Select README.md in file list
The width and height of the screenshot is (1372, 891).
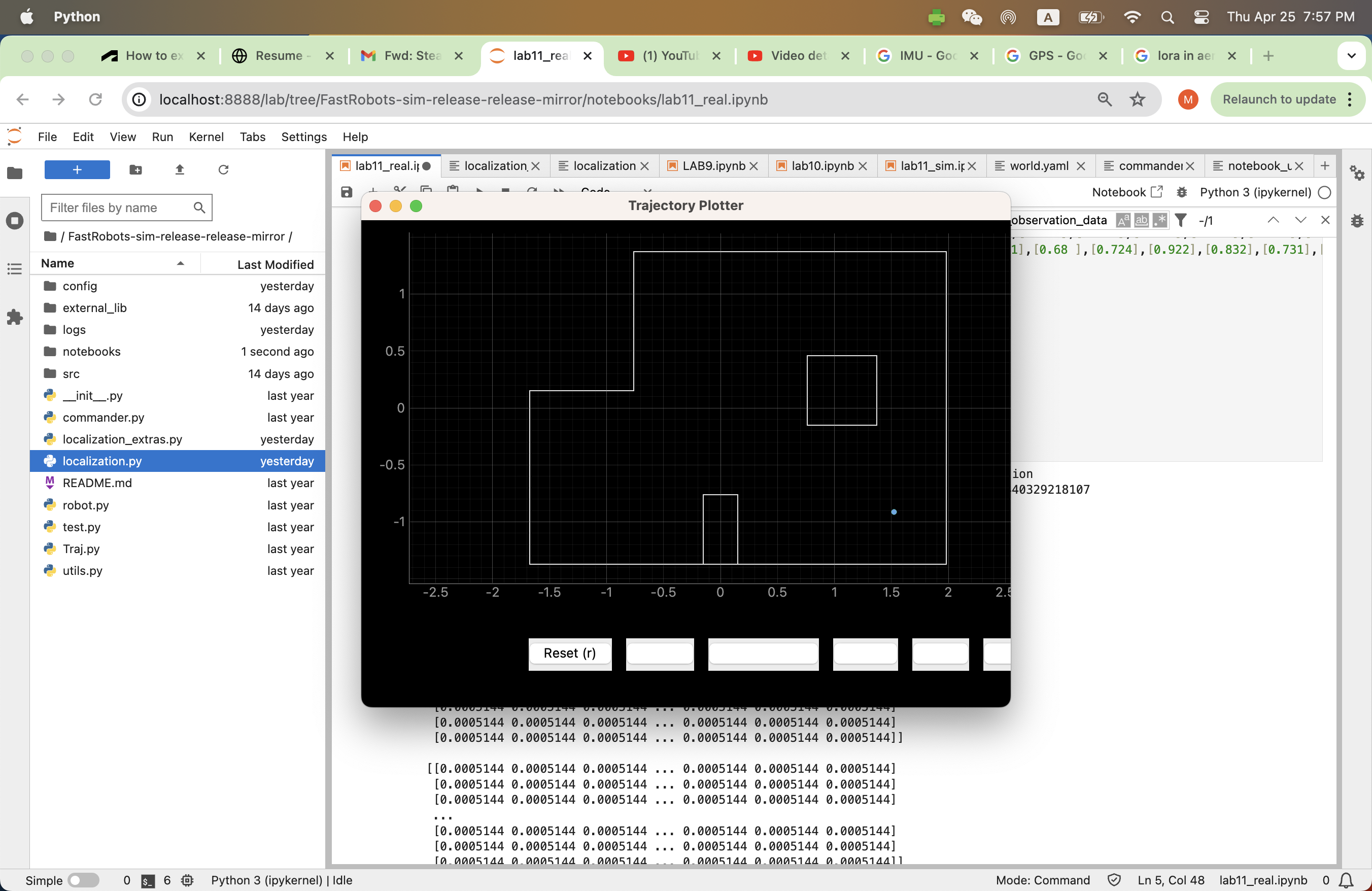178,483
